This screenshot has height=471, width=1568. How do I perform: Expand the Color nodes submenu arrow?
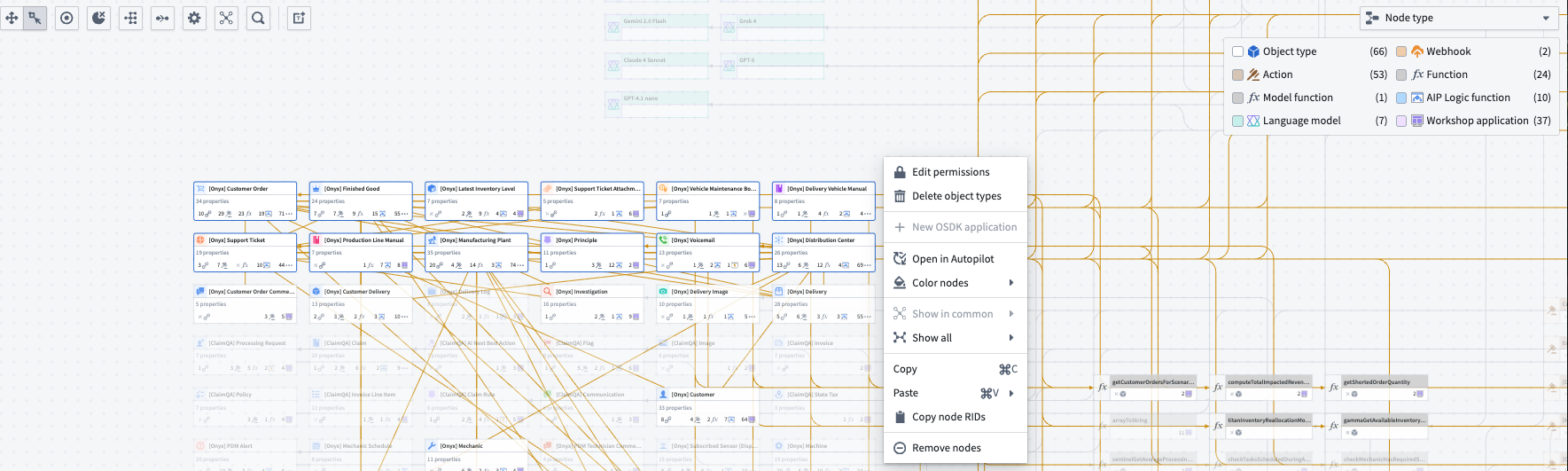[1011, 283]
